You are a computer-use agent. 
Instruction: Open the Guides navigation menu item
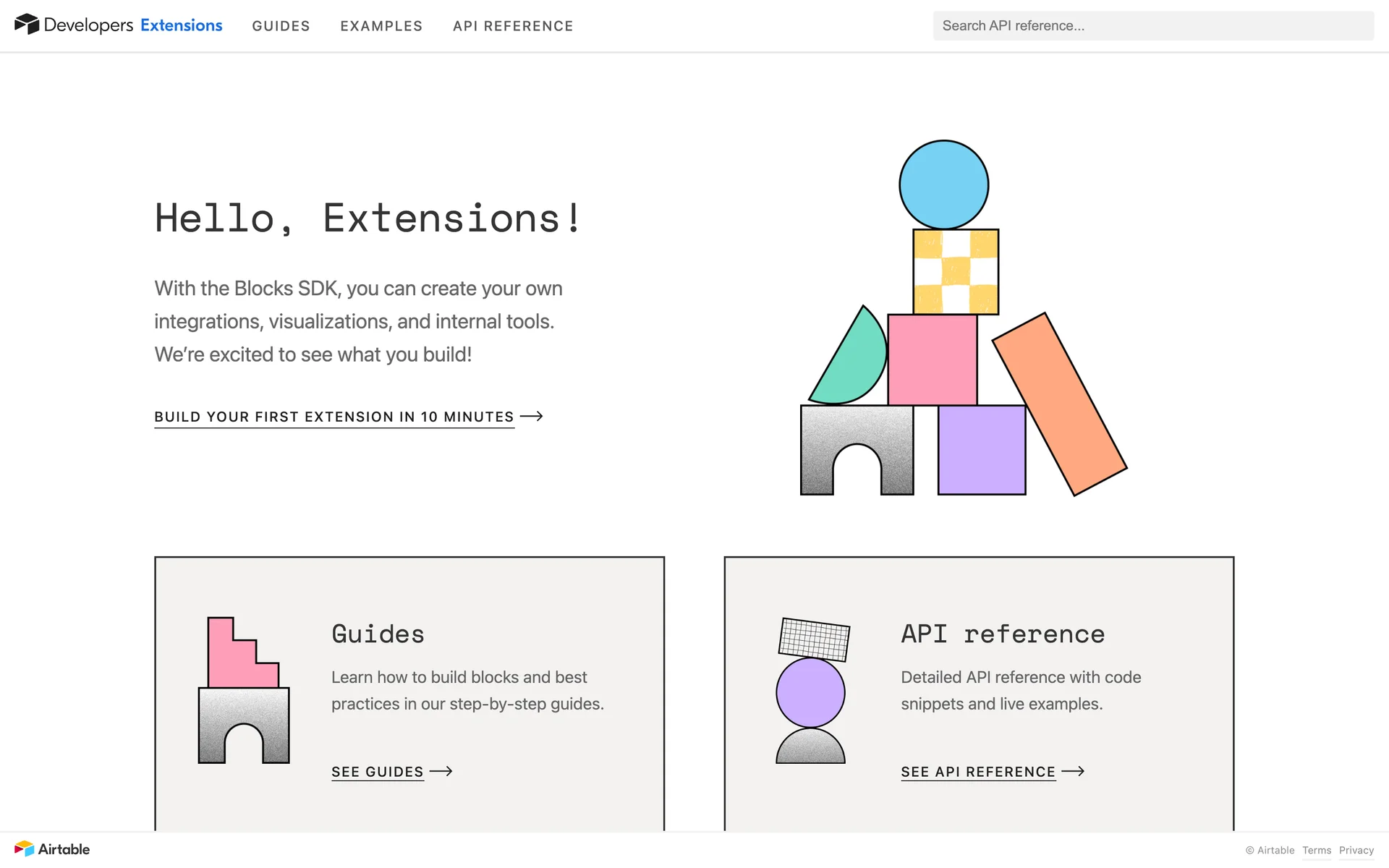click(281, 26)
